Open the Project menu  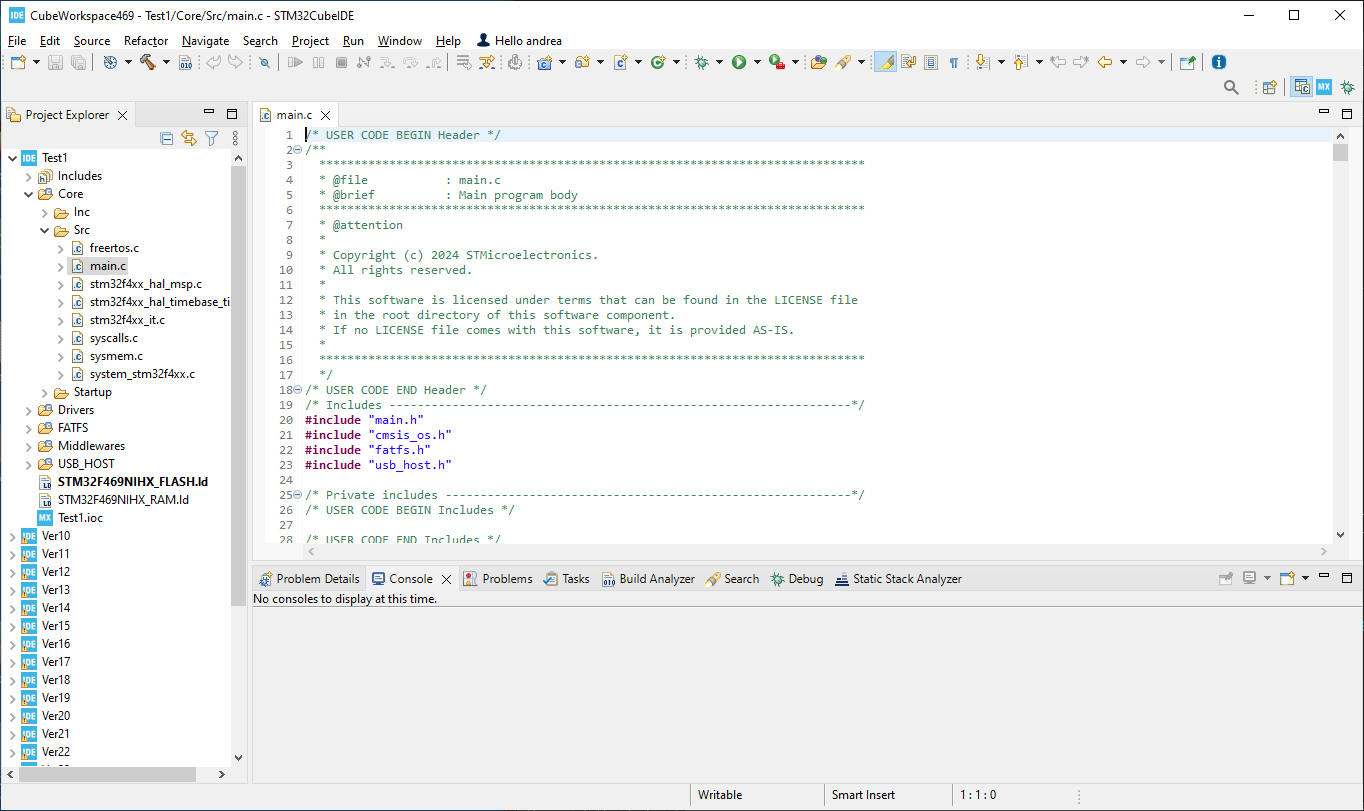tap(310, 41)
